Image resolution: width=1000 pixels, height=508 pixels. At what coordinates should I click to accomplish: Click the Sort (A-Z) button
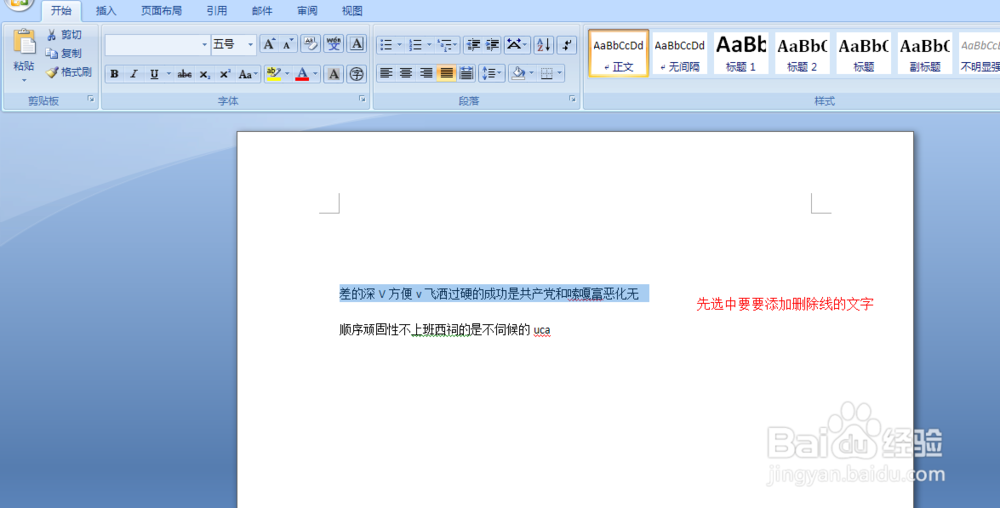coord(543,45)
